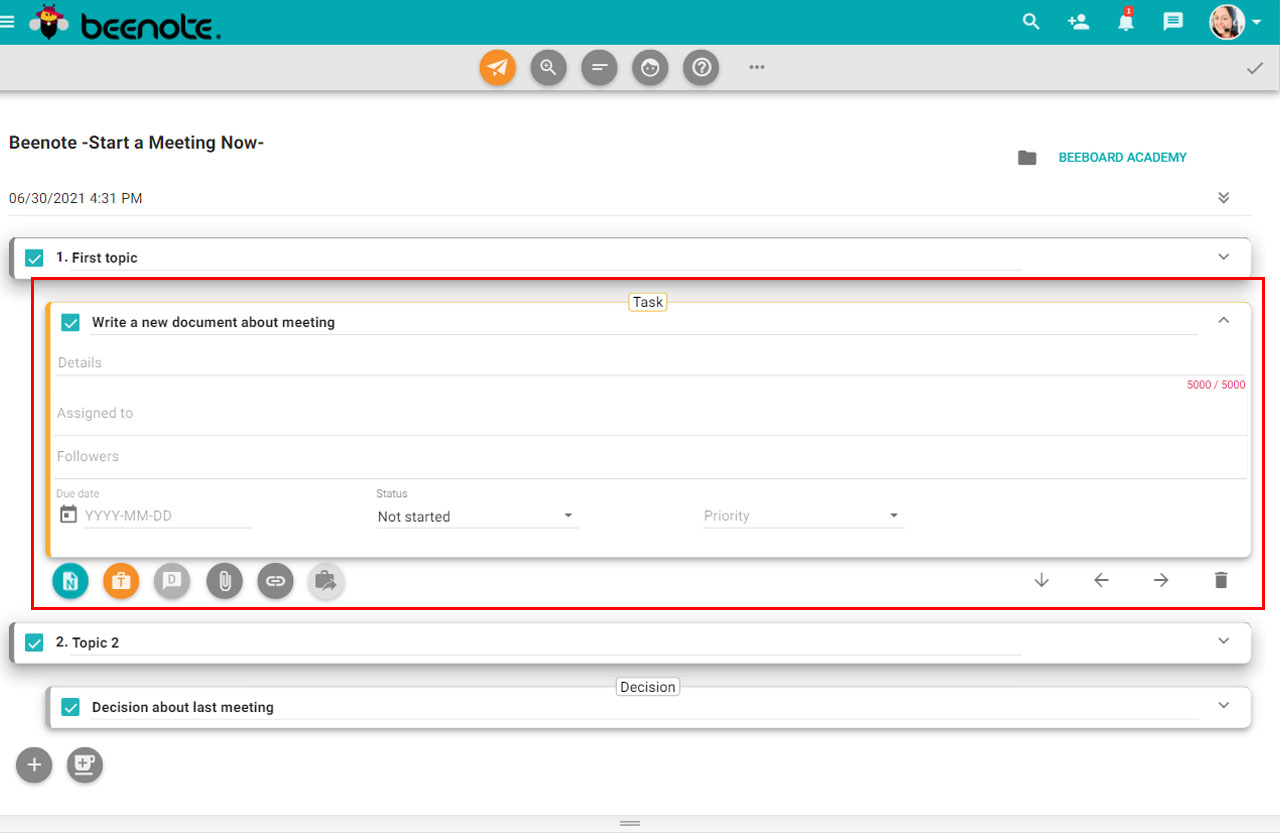This screenshot has width=1280, height=838.
Task: Click the Task type label
Action: tap(648, 302)
